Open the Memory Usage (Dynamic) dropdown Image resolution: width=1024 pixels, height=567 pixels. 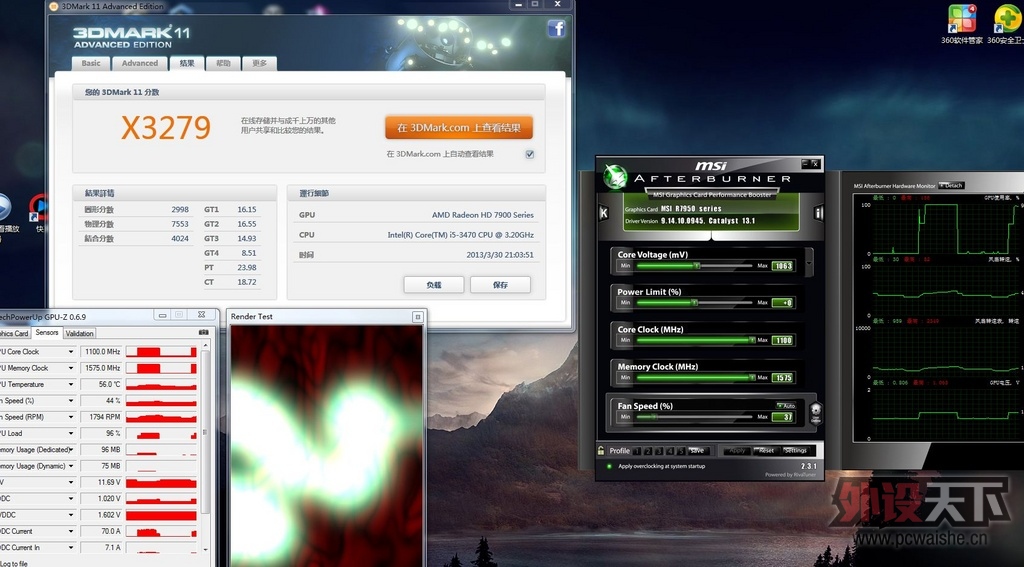(x=71, y=466)
